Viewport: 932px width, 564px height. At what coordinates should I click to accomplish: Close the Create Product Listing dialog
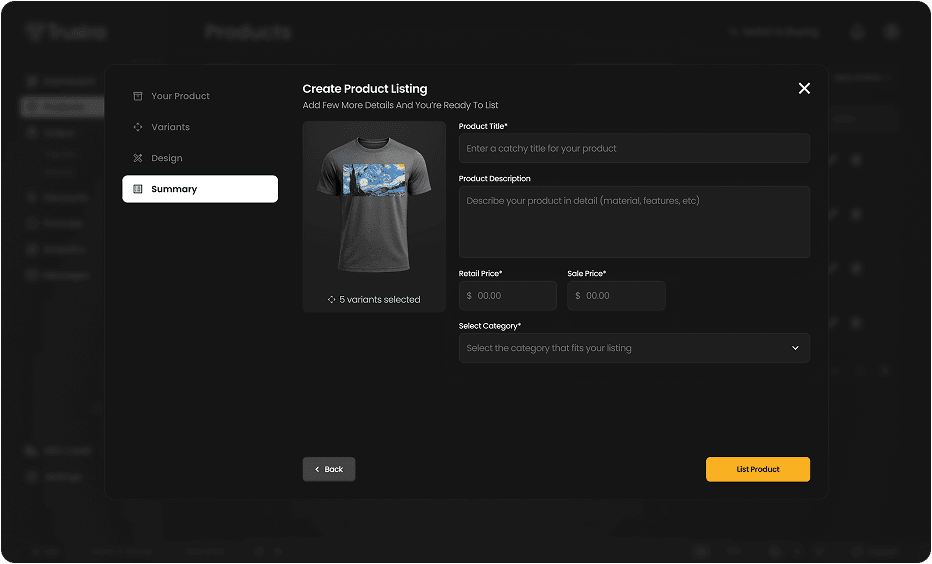[804, 89]
